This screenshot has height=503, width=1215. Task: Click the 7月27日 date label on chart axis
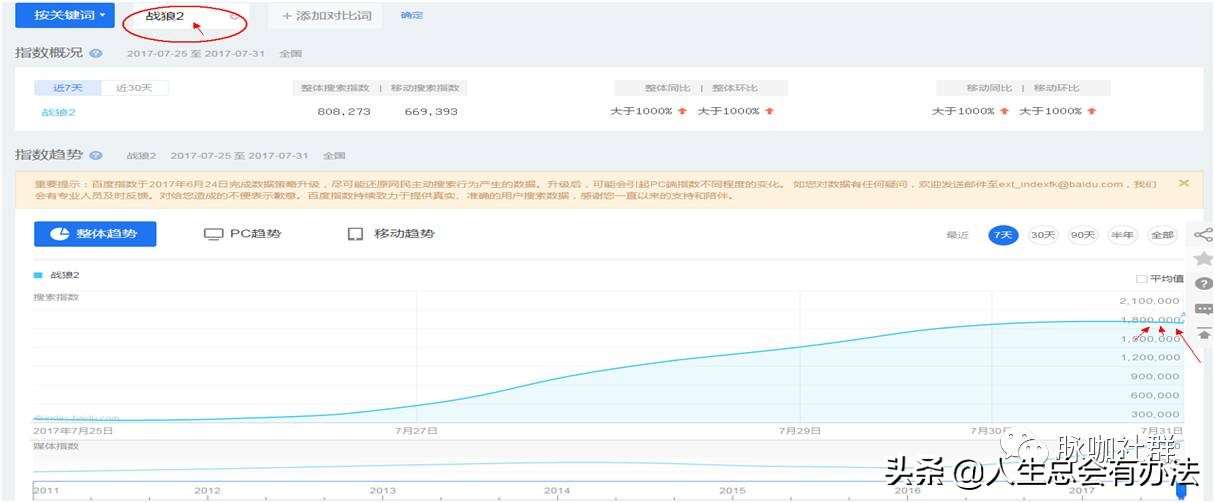pyautogui.click(x=416, y=431)
